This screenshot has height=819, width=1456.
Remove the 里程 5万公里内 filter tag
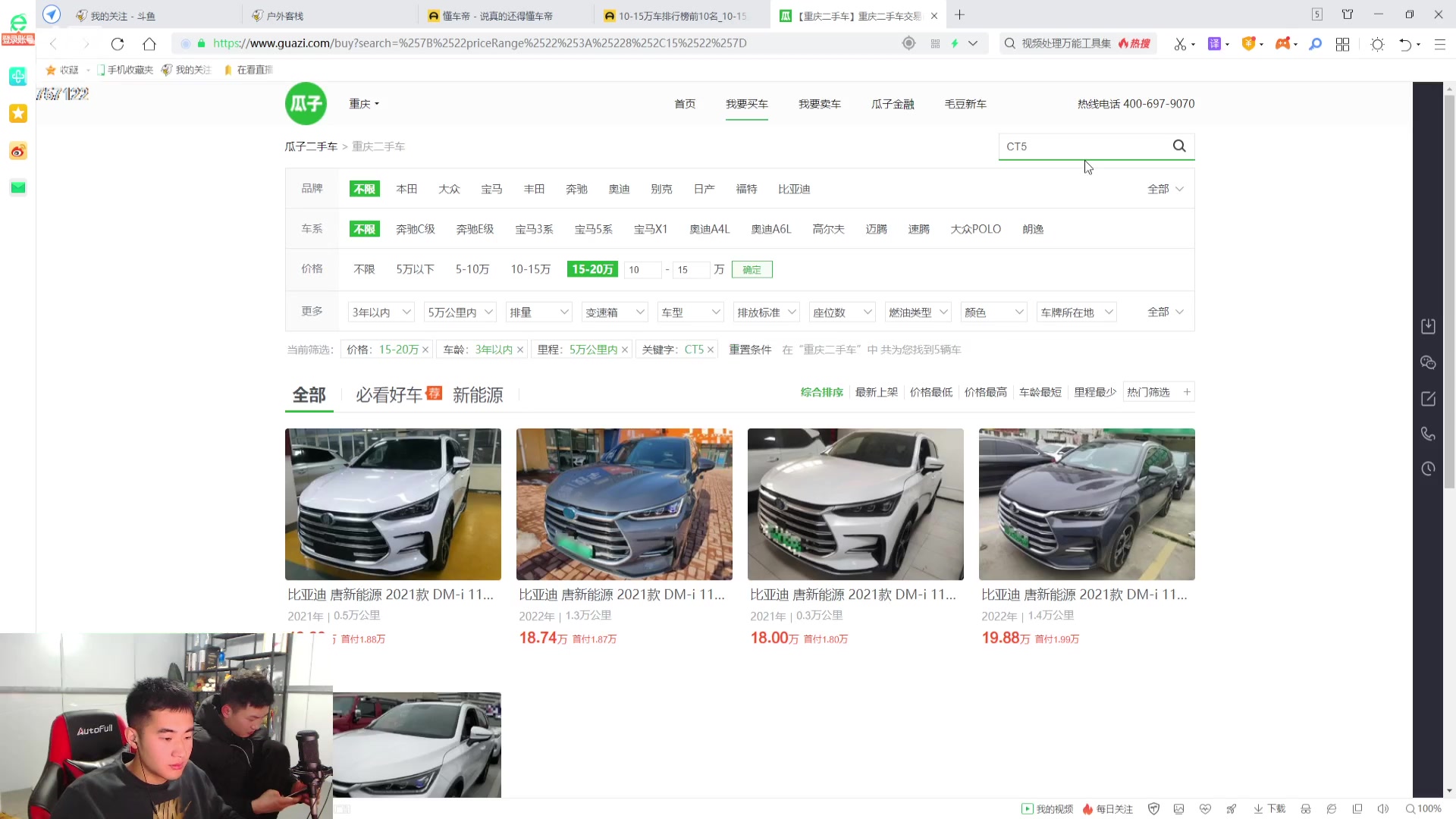(x=625, y=350)
